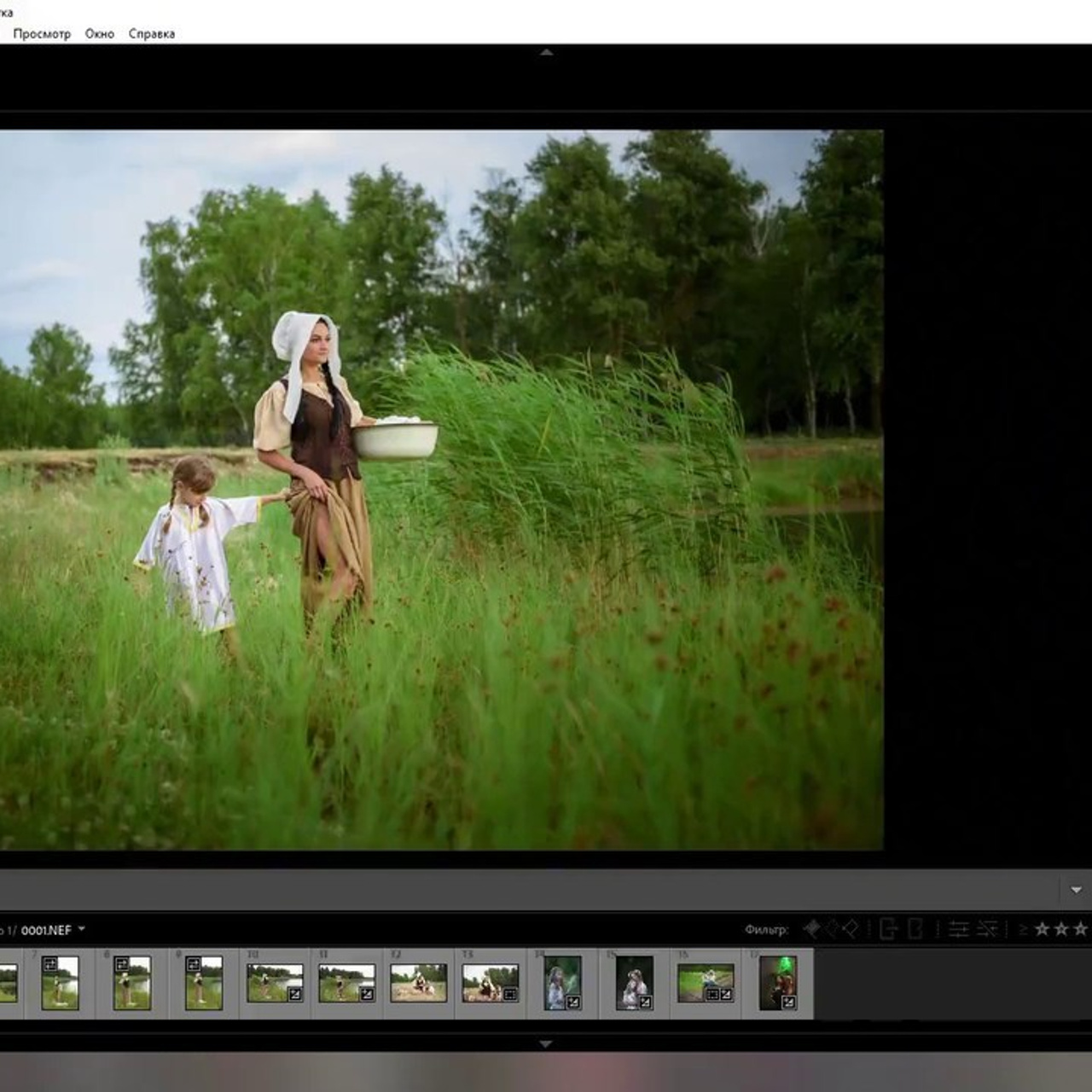Viewport: 1092px width, 1092px height.
Task: Click the top-left badge on thumbnail 7
Action: point(49,964)
